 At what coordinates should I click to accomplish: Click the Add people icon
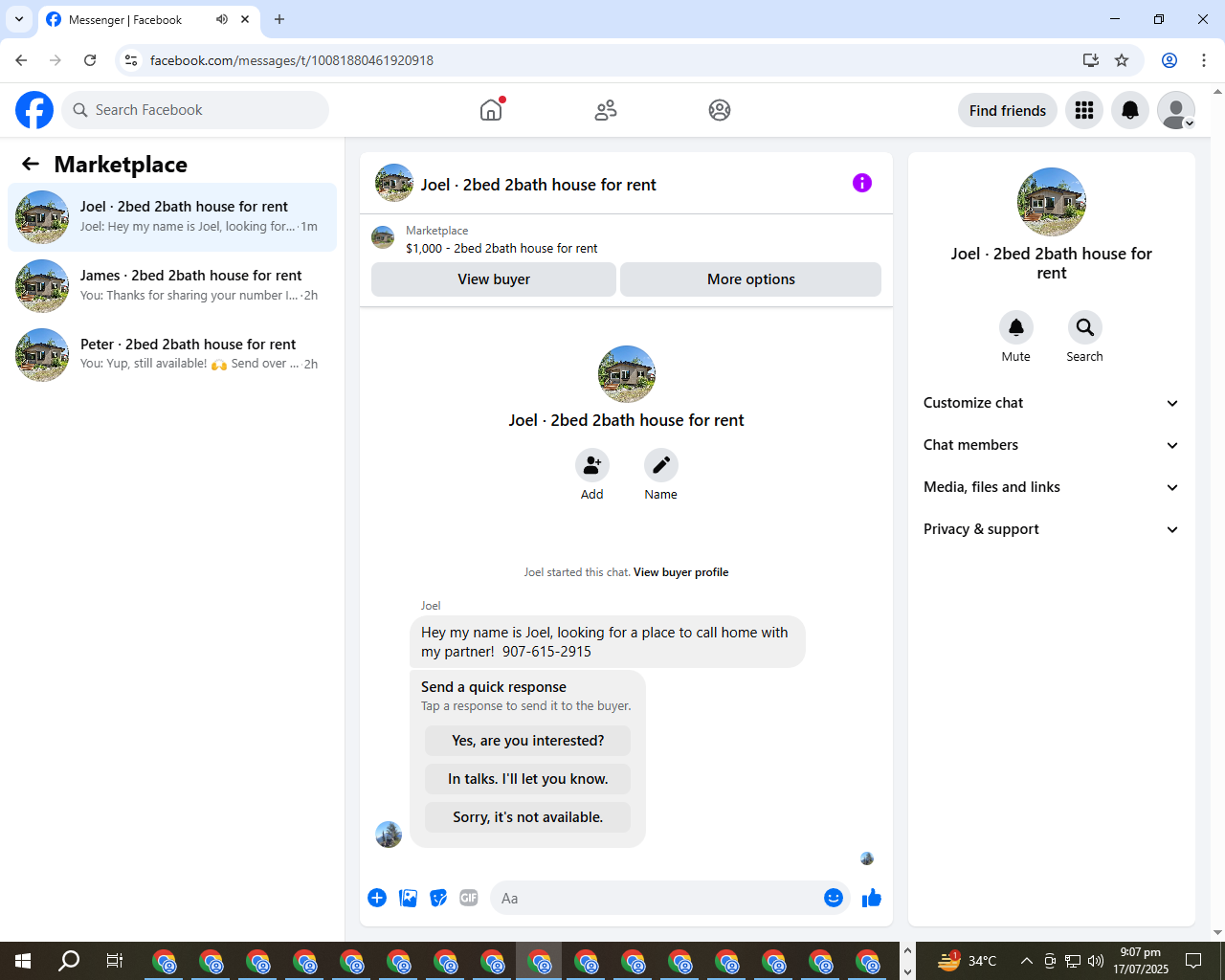pos(592,465)
